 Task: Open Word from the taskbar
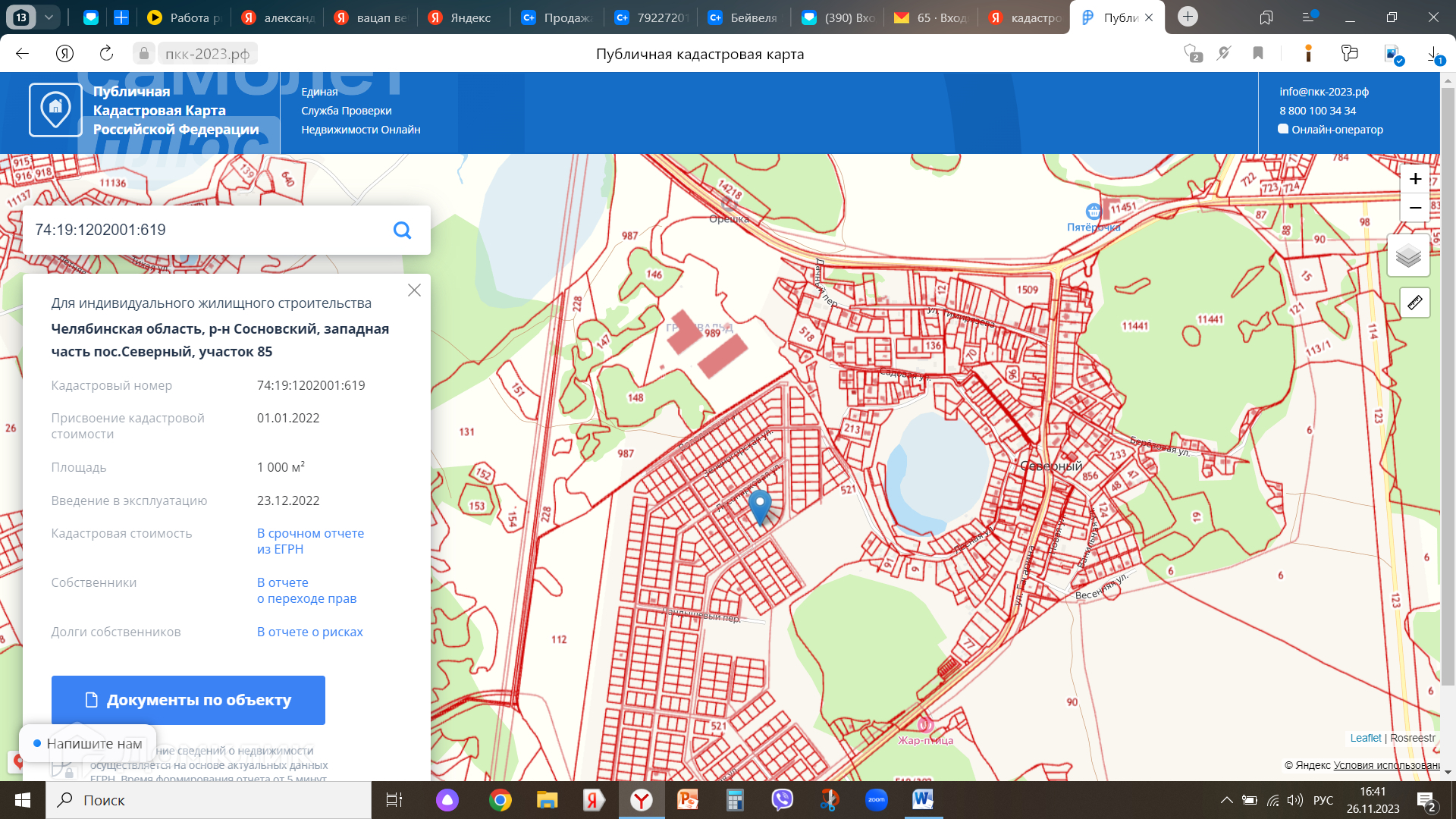pyautogui.click(x=922, y=799)
